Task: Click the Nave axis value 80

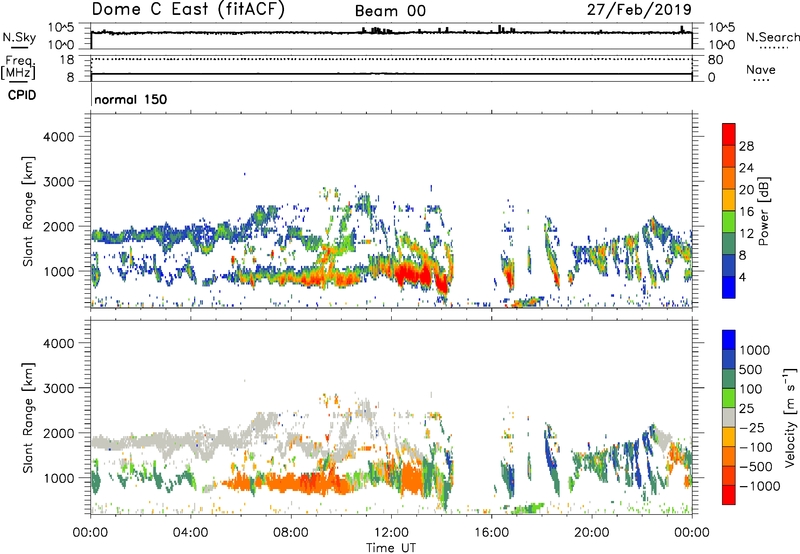Action: (x=715, y=60)
